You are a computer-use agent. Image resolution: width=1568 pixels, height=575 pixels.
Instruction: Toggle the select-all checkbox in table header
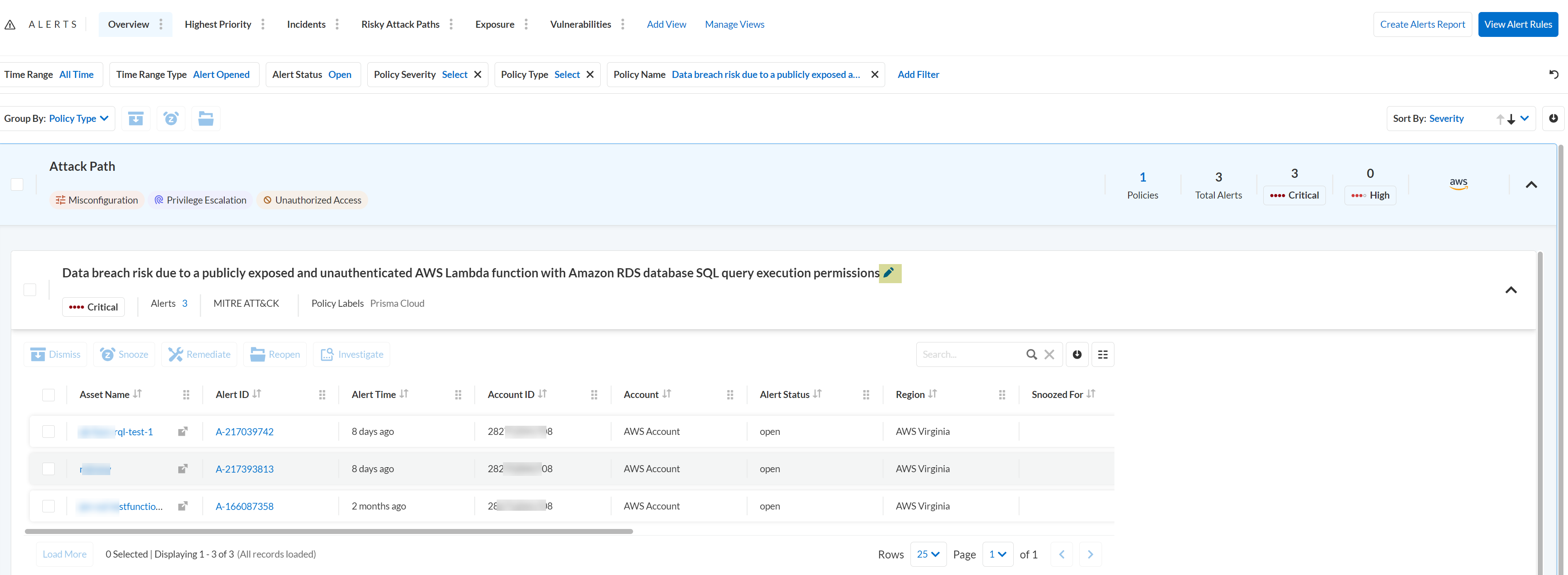pyautogui.click(x=49, y=395)
